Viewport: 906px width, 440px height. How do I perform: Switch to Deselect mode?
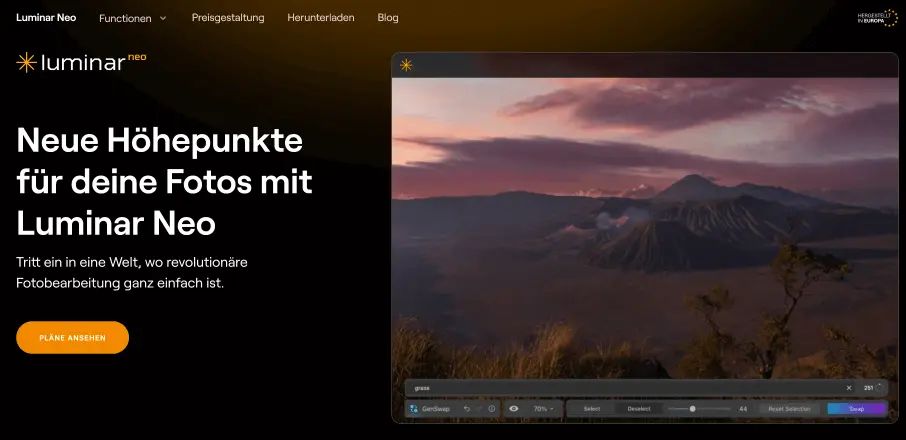pyautogui.click(x=638, y=409)
